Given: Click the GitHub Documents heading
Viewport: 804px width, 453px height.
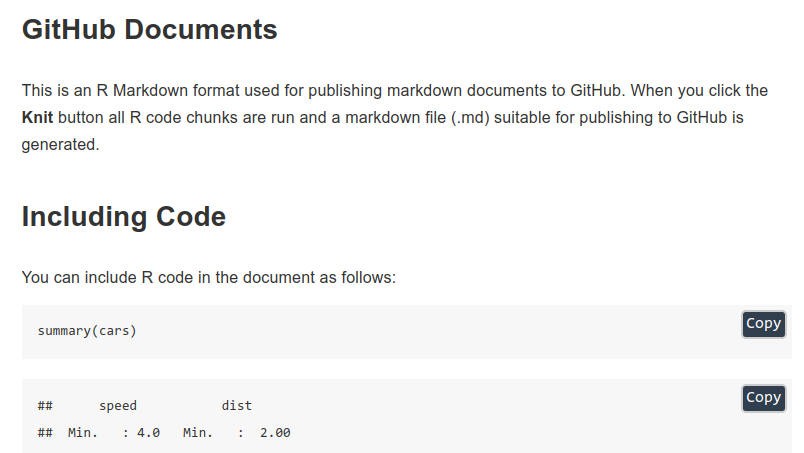Looking at the screenshot, I should pyautogui.click(x=149, y=30).
